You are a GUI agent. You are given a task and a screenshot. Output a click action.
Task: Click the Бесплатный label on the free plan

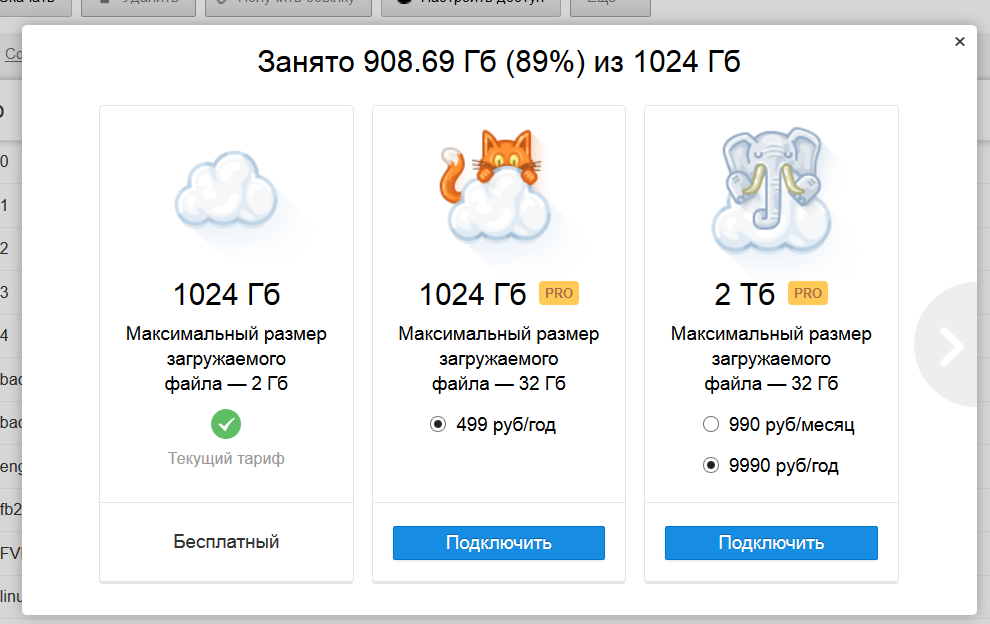click(x=226, y=542)
